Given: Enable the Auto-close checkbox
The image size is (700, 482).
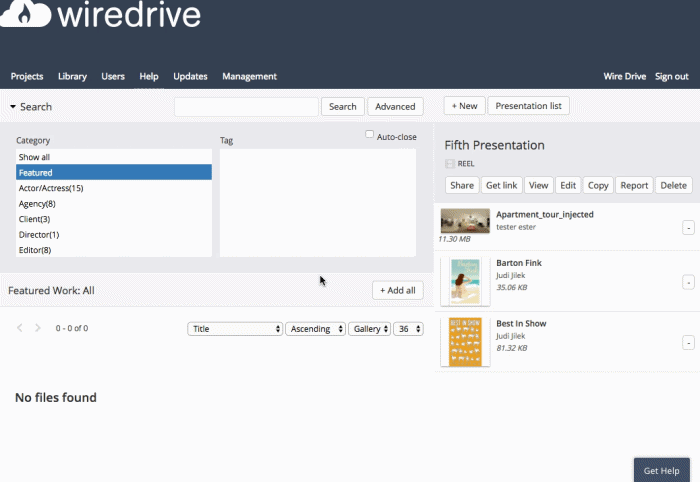Looking at the screenshot, I should (x=369, y=134).
